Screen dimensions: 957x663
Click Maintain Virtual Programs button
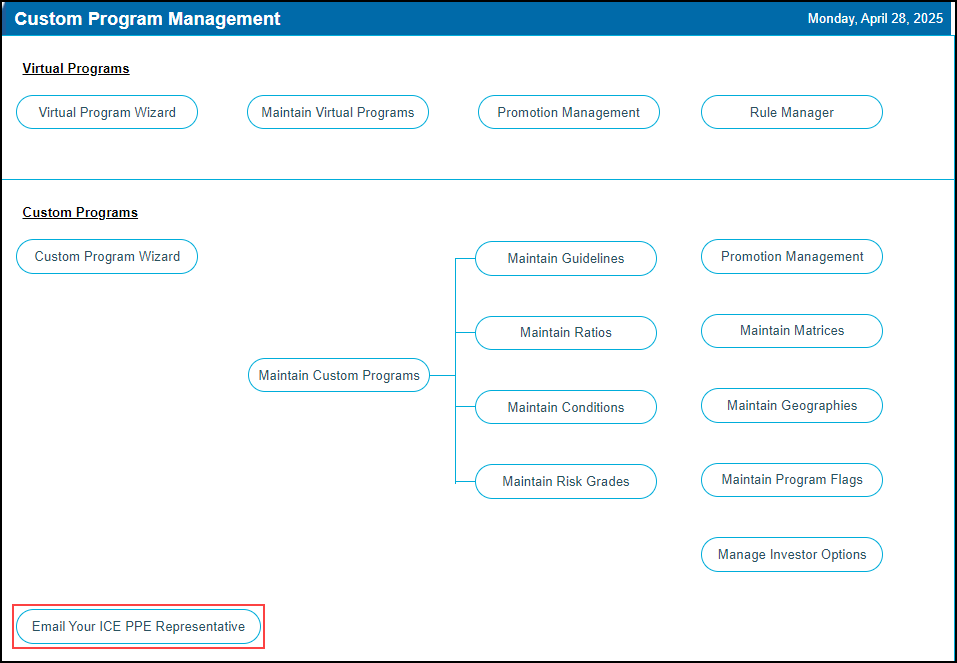coord(338,112)
